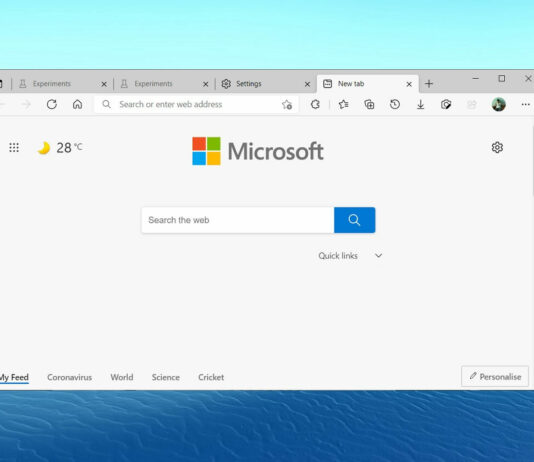Click the Microsoft logo
534x462 pixels.
coord(258,151)
